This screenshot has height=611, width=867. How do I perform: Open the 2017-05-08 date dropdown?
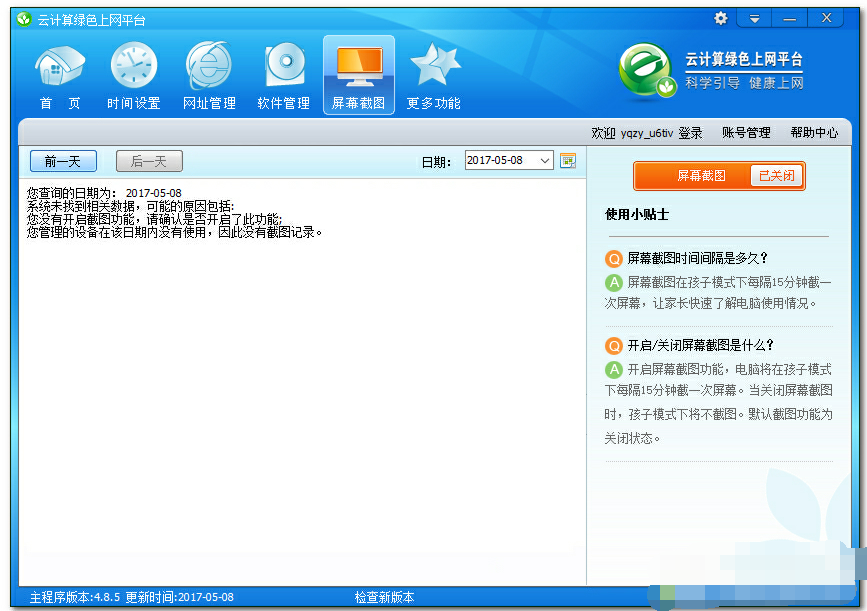[x=544, y=158]
